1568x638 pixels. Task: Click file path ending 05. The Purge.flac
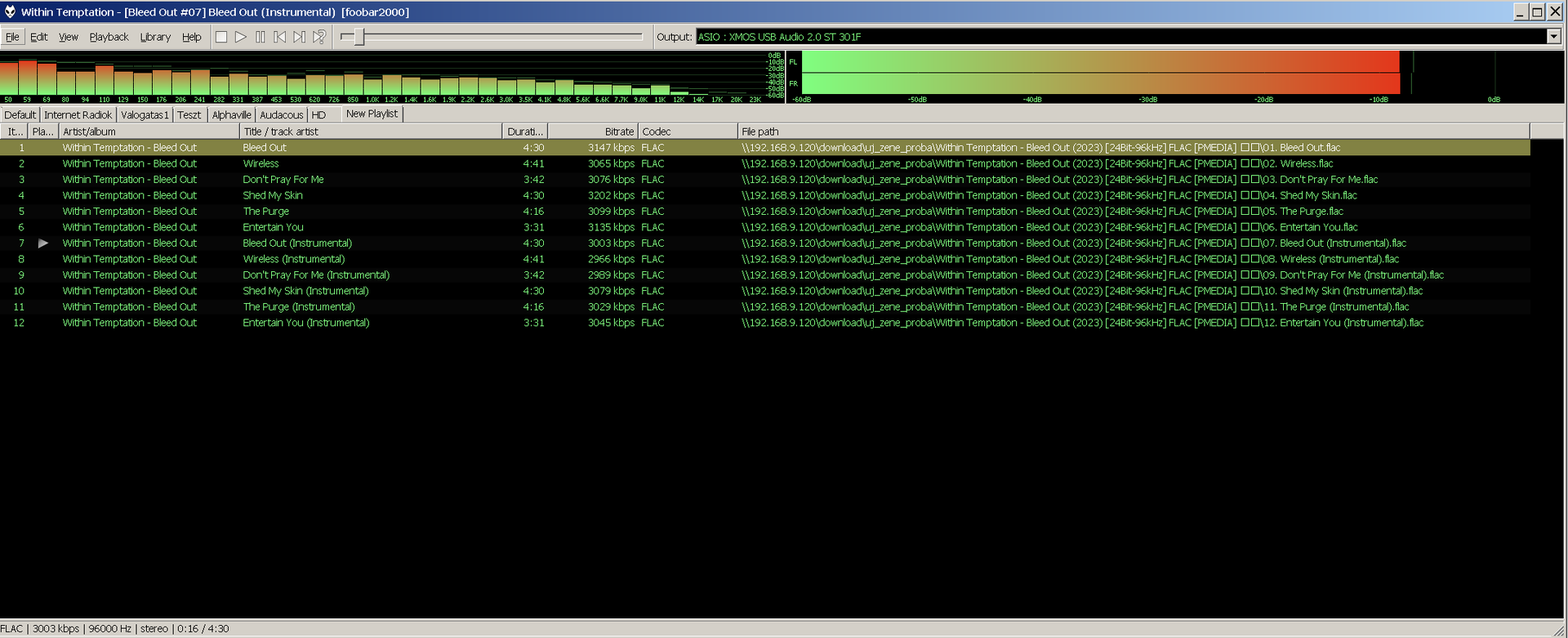point(1042,212)
